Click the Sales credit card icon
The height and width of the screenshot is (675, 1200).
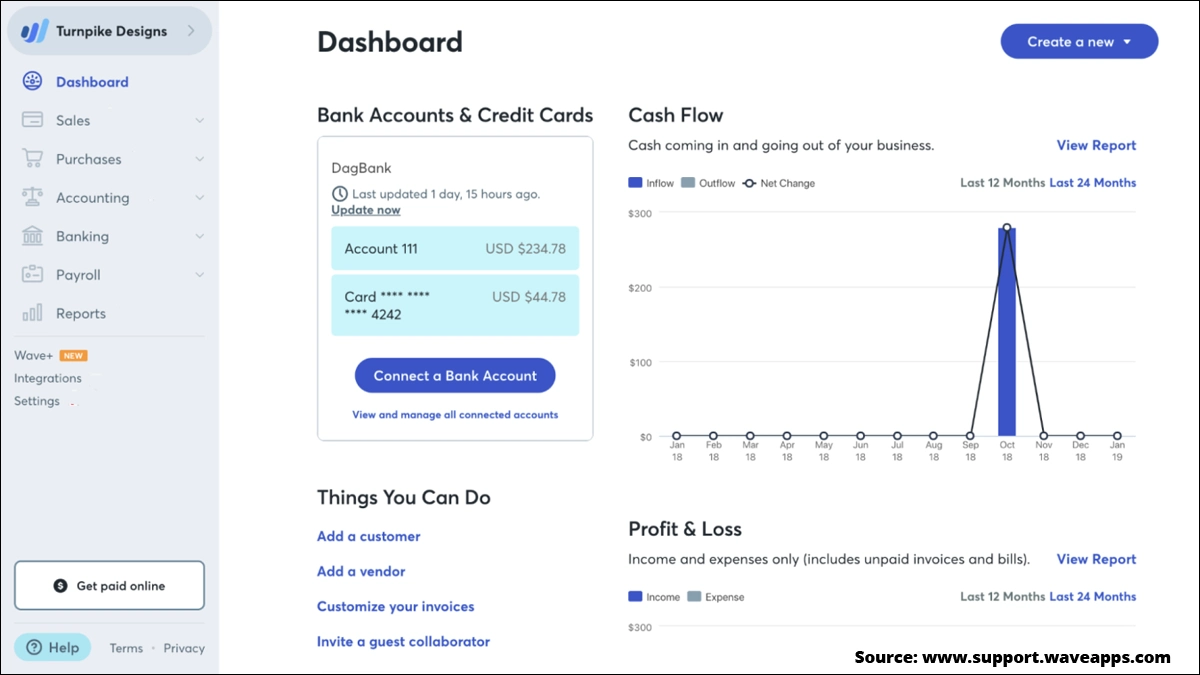pos(32,120)
